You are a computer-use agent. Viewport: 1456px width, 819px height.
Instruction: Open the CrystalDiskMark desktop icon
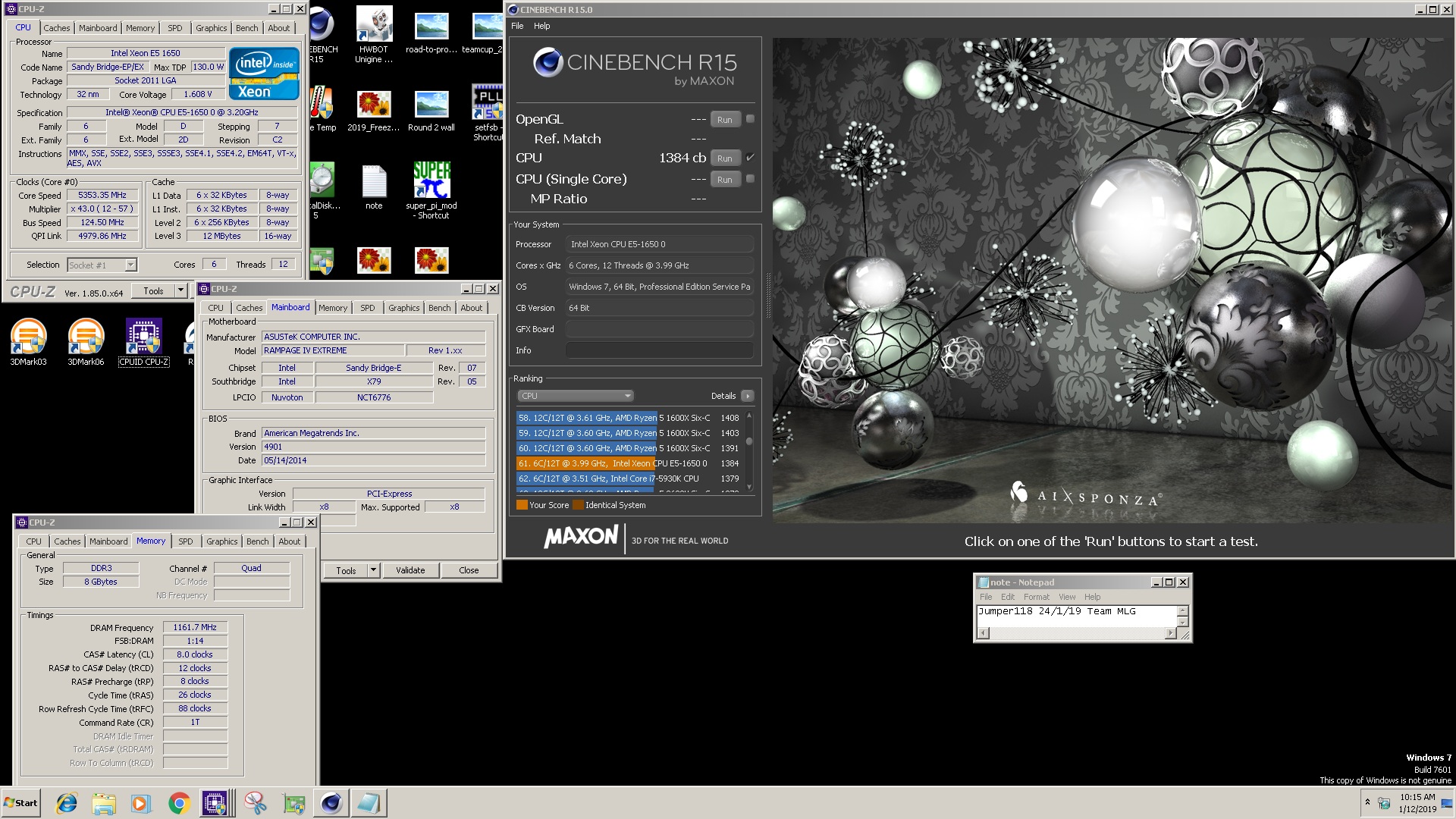322,190
